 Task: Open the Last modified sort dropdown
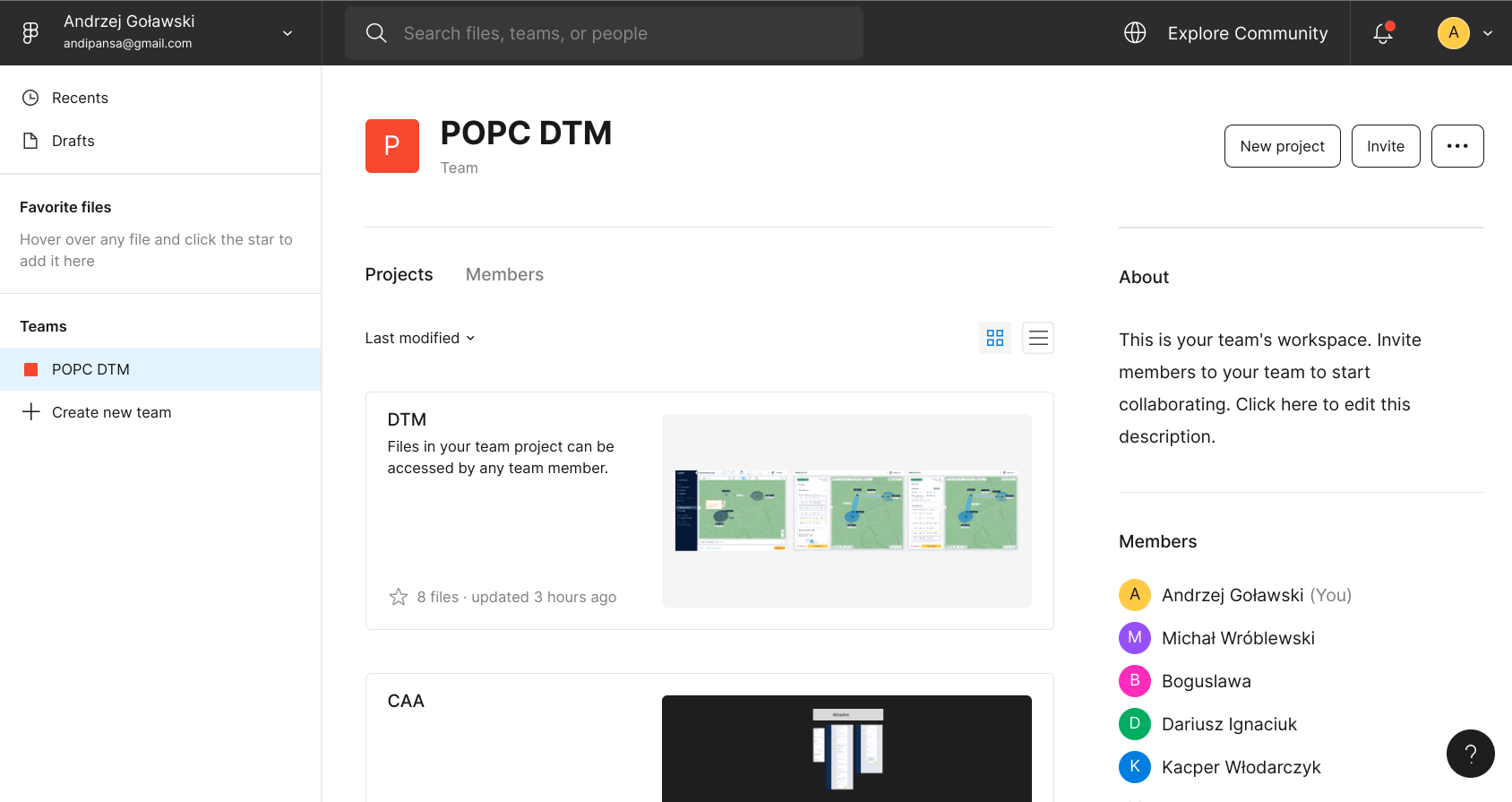420,338
